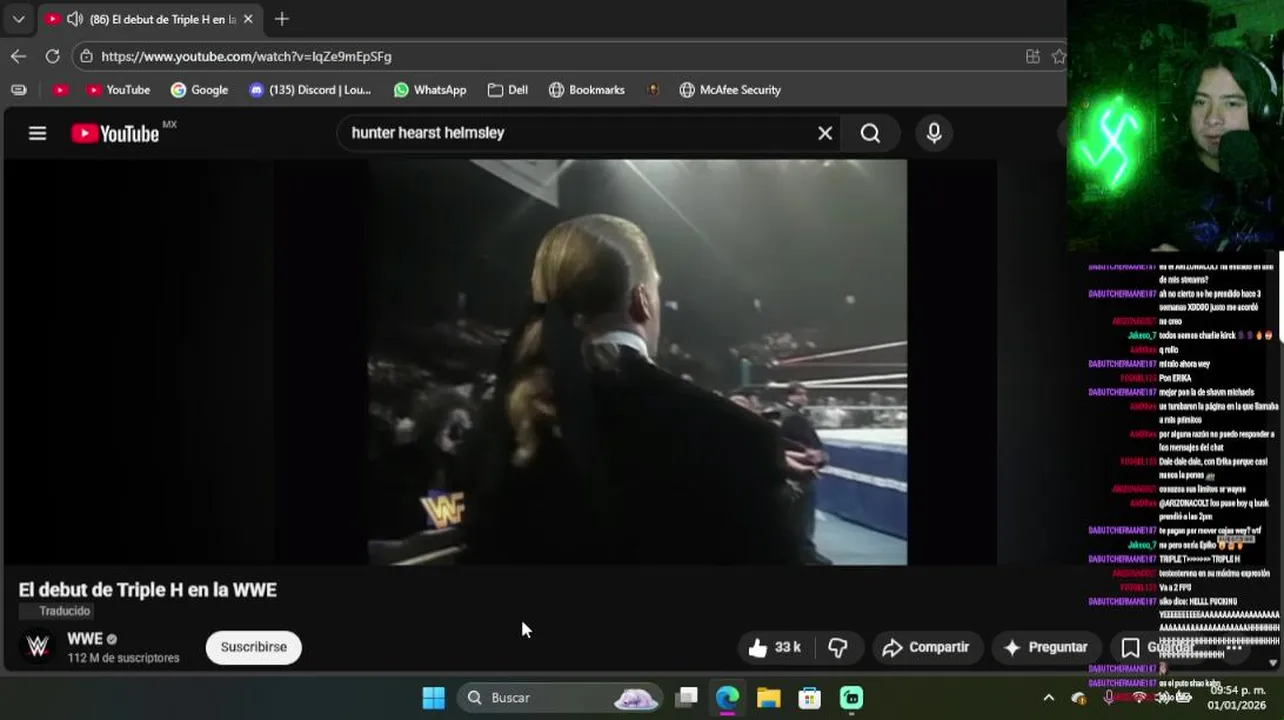Show hidden system tray icons

coord(1048,697)
